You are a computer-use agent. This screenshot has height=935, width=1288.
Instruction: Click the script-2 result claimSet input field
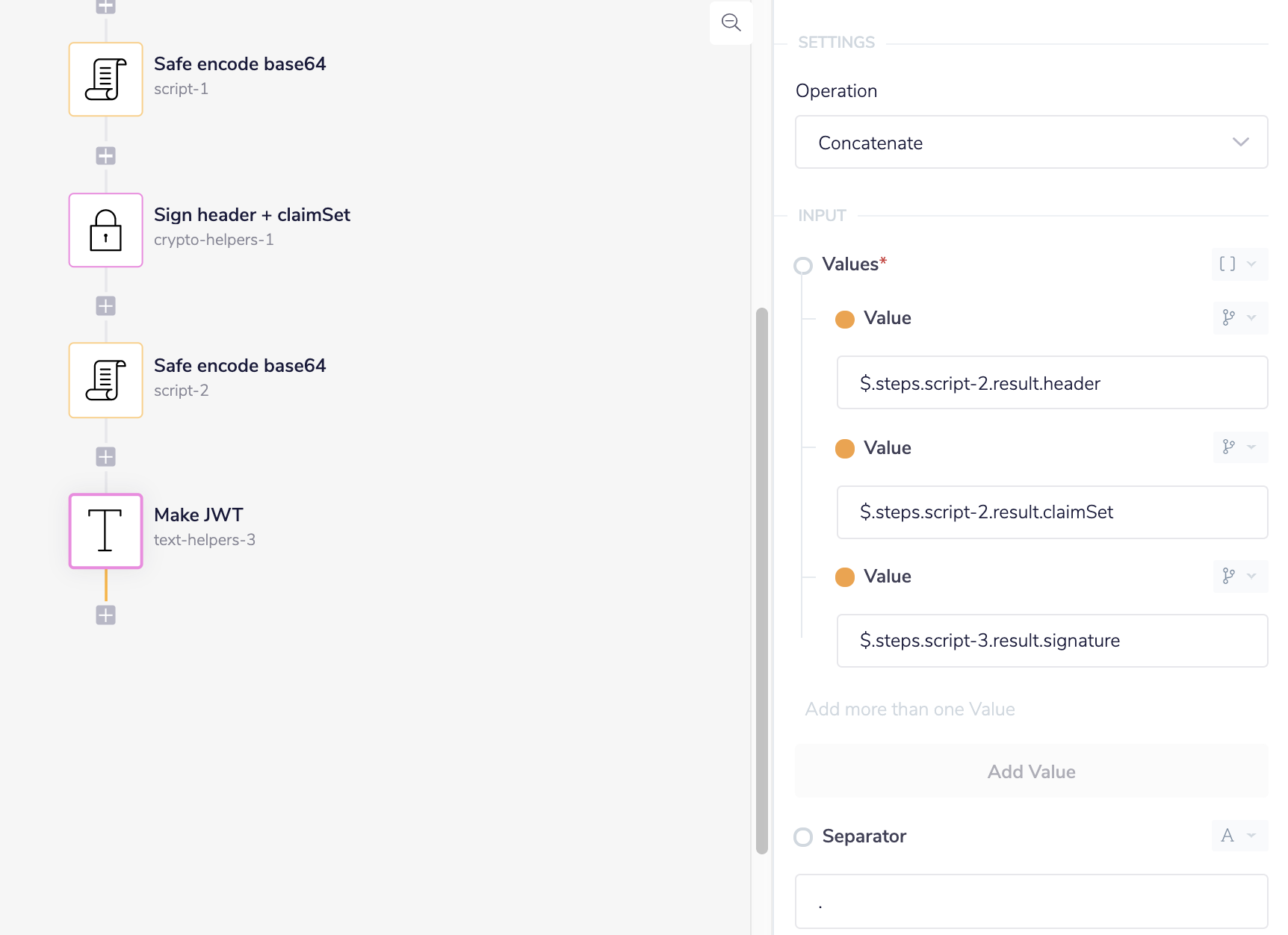[x=1052, y=512]
